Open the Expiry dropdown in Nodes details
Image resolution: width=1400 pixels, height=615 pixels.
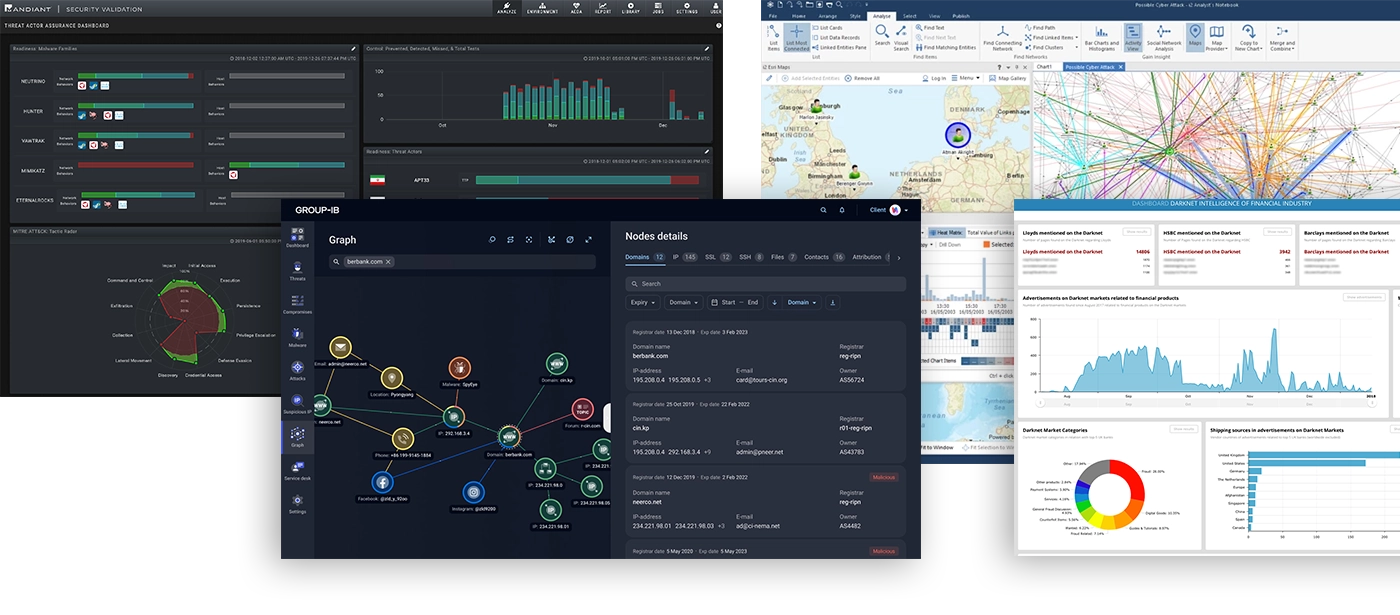[643, 302]
